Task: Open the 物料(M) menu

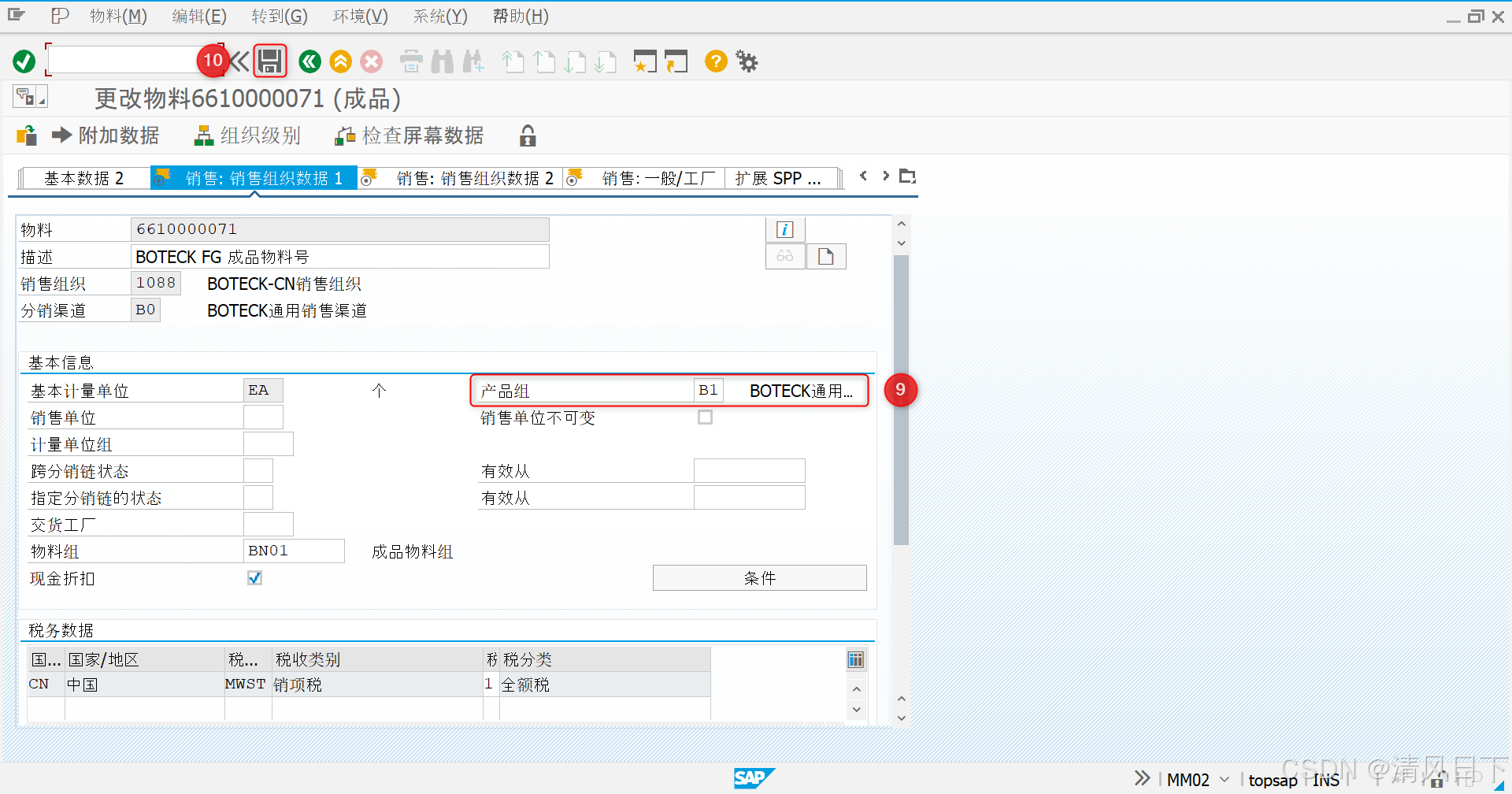Action: [x=118, y=16]
